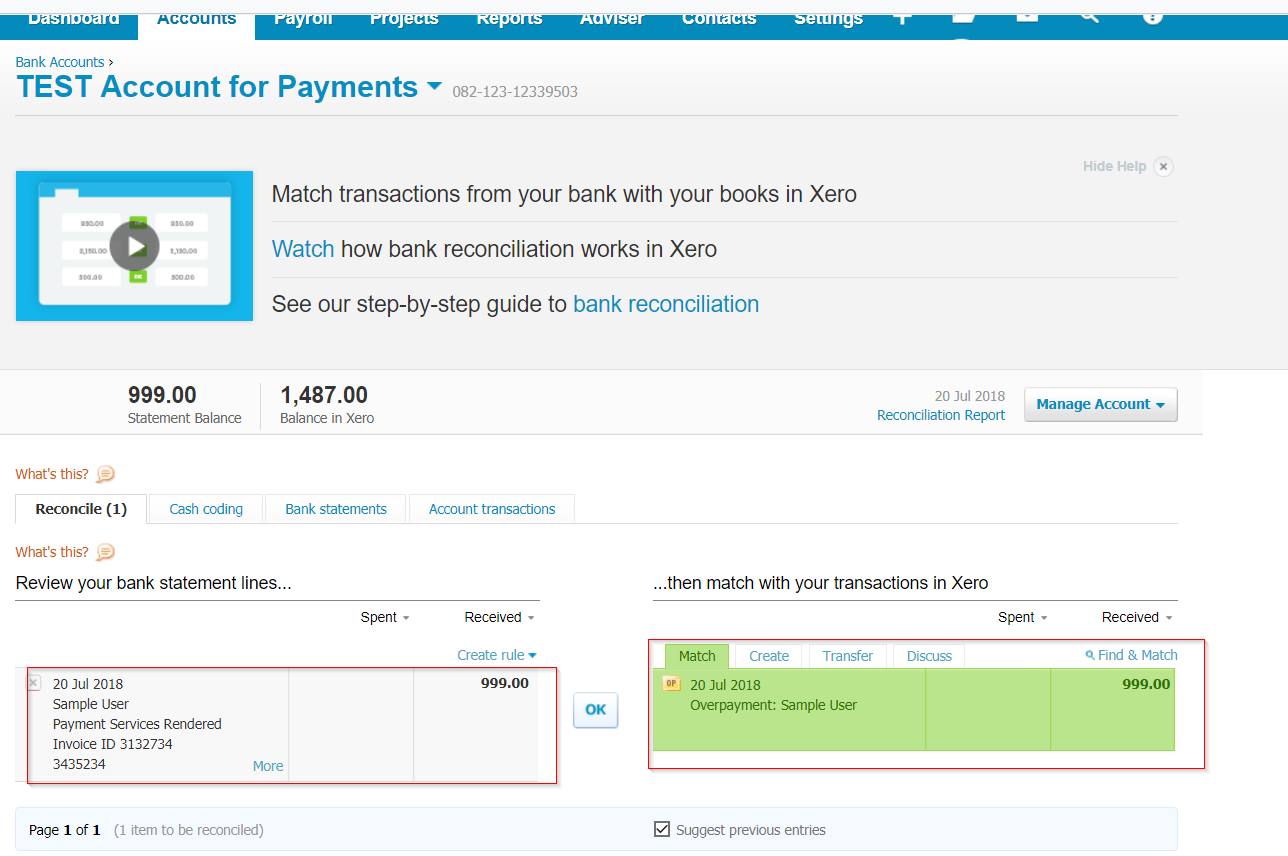Viewport: 1288px width, 856px height.
Task: Click speech bubble icon above Reconcile tab
Action: [105, 474]
